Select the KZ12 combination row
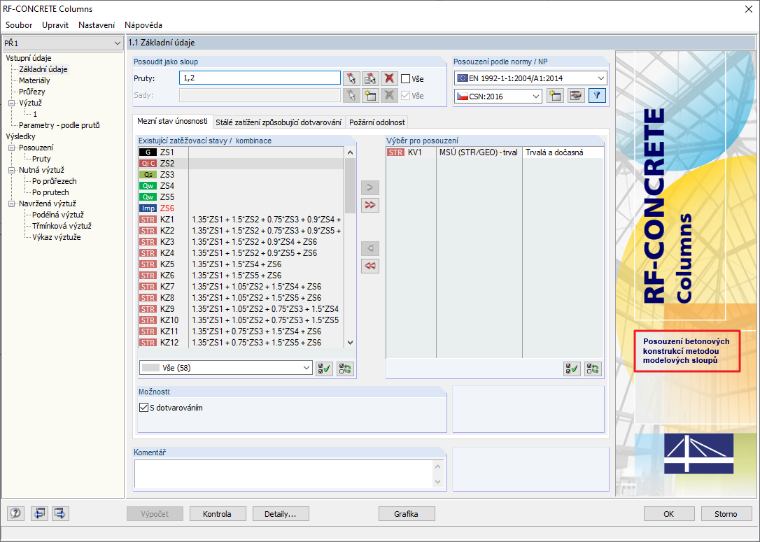Viewport: 760px width, 542px height. coord(241,343)
